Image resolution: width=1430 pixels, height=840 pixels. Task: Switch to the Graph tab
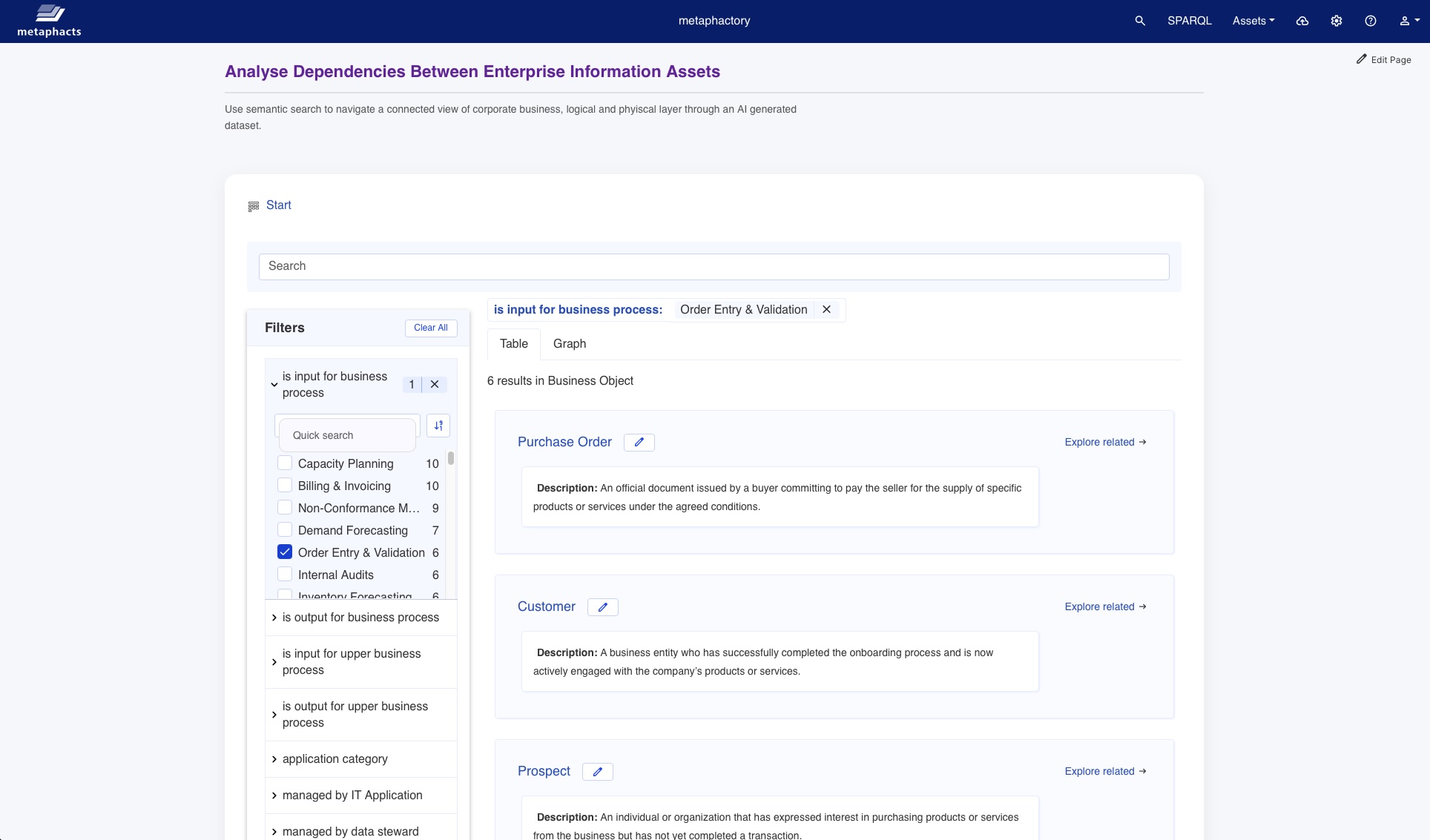point(569,343)
